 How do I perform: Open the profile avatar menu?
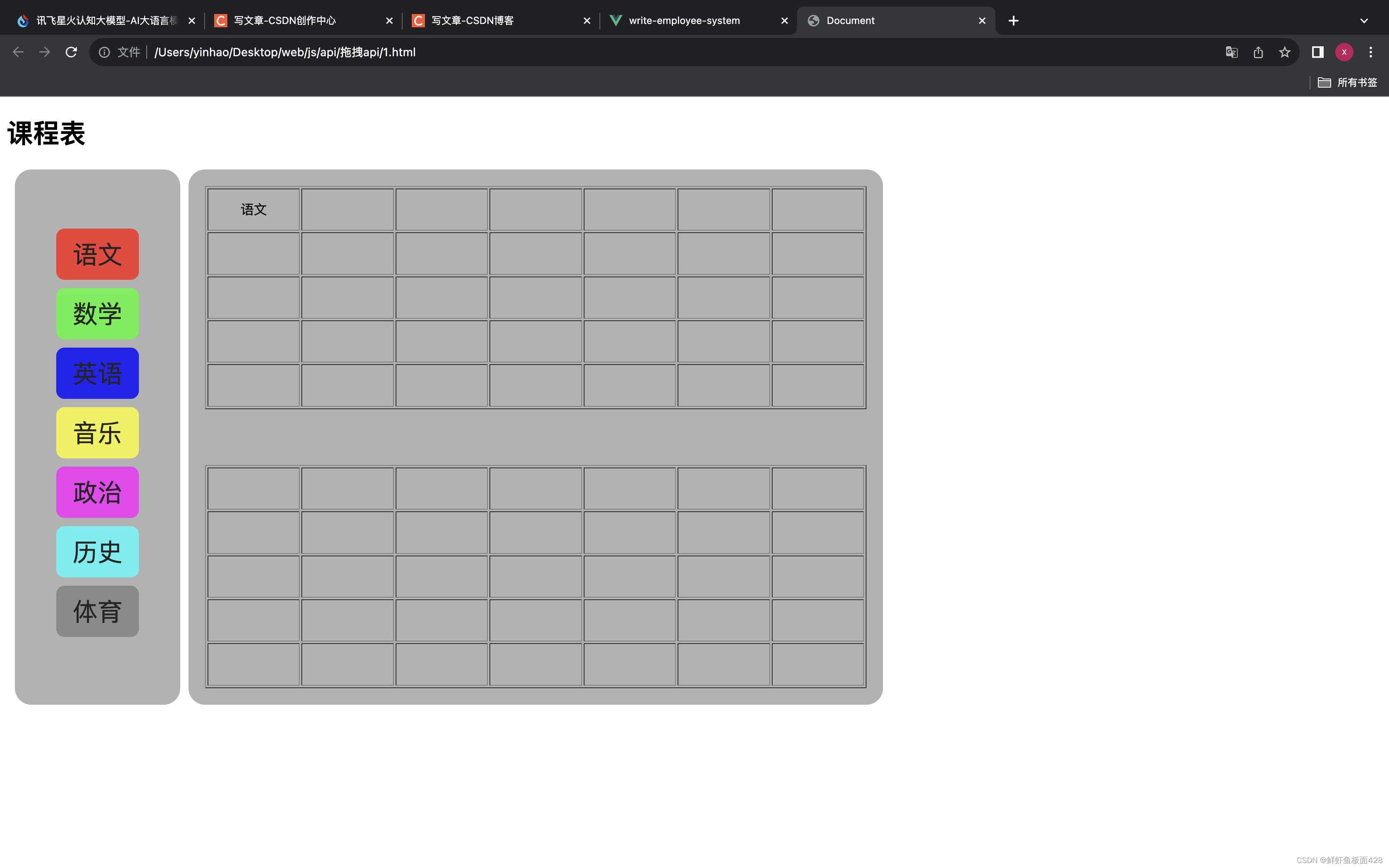(1344, 52)
